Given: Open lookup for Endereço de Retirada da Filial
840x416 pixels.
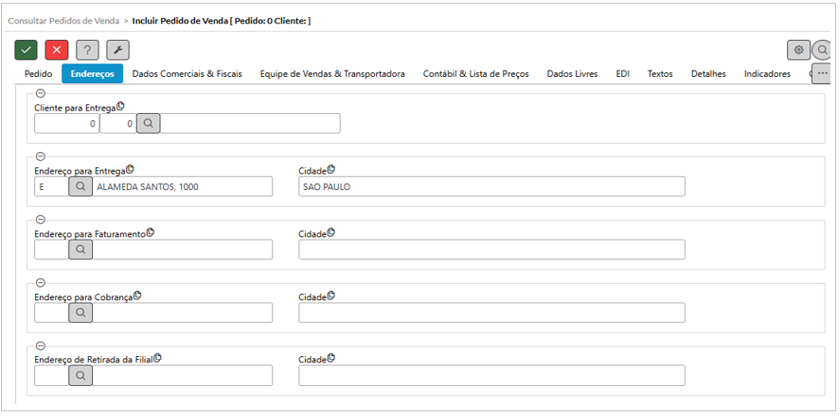Looking at the screenshot, I should click(80, 376).
